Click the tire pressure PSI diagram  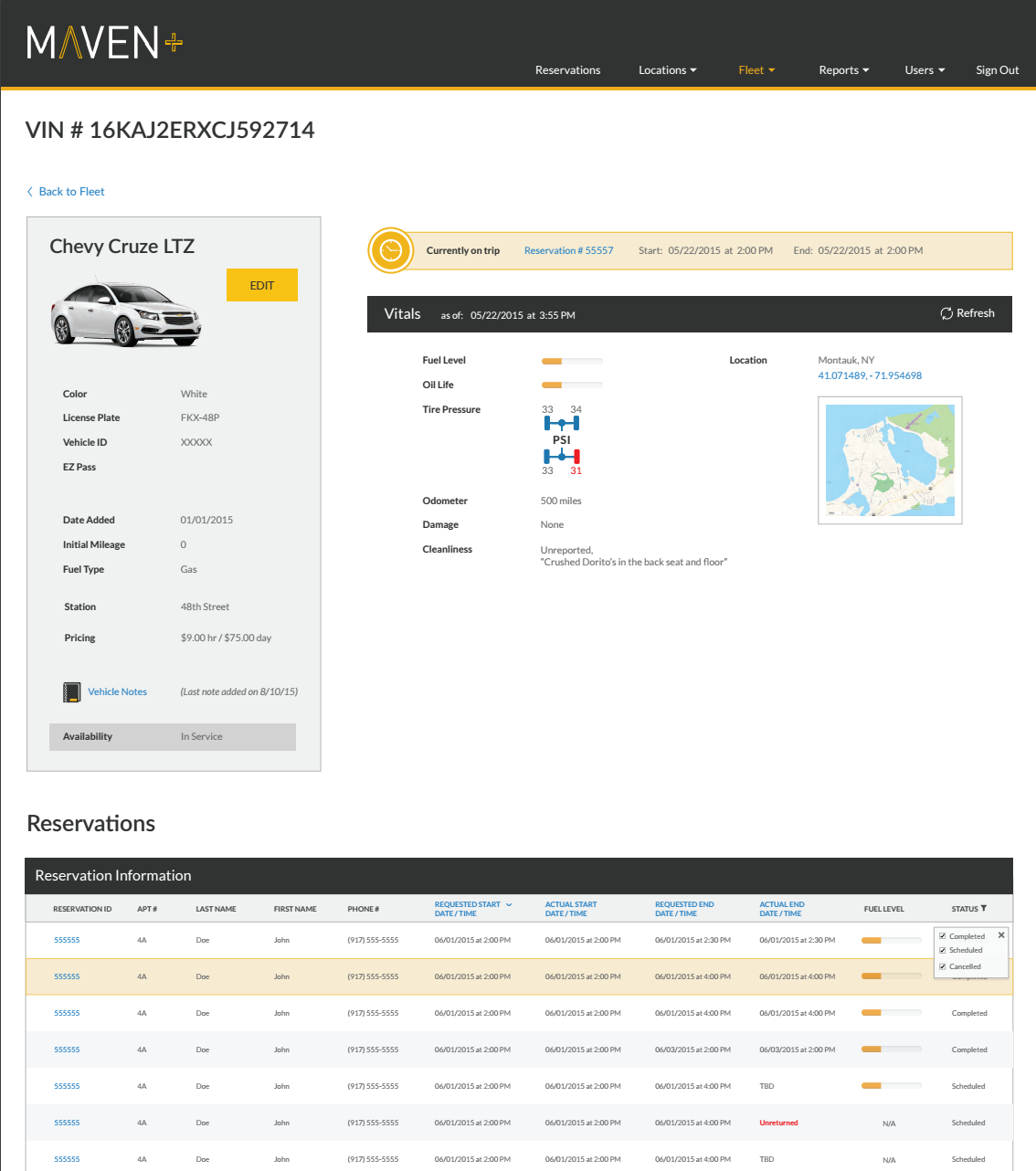click(562, 439)
